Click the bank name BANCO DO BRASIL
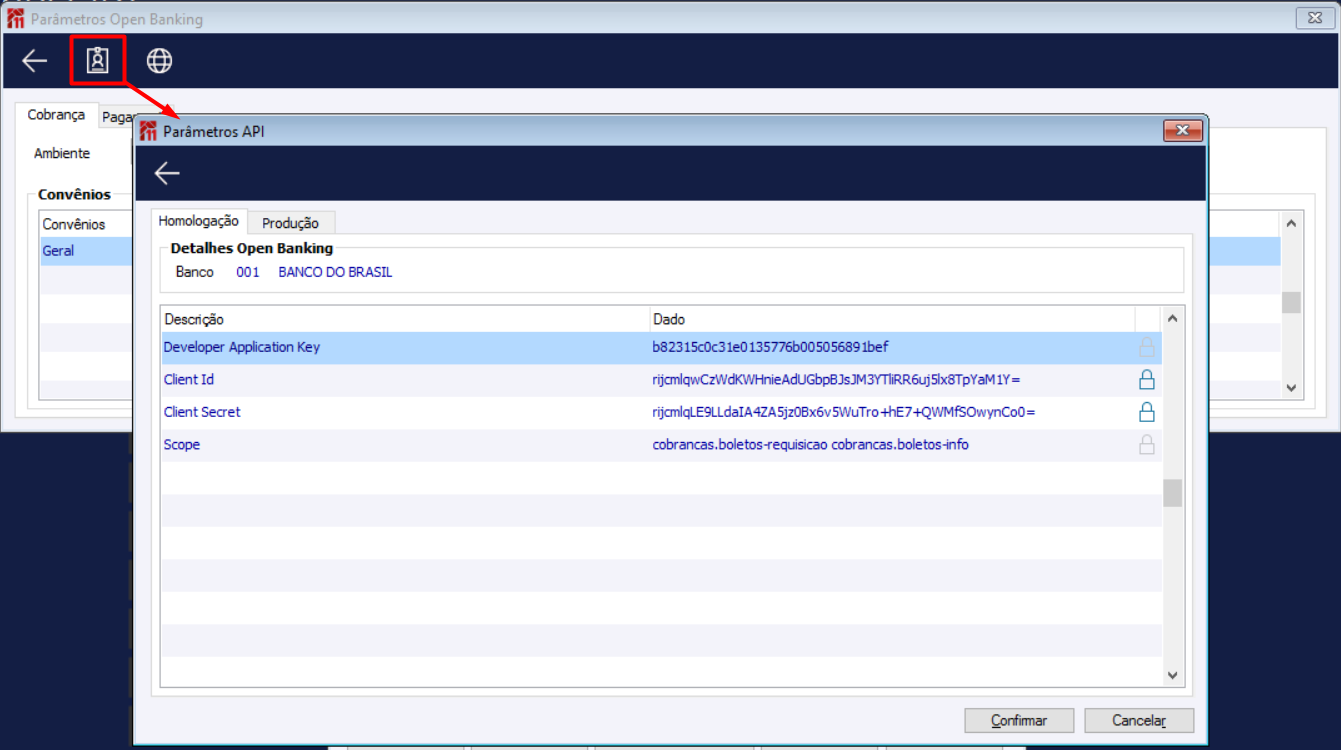Image resolution: width=1341 pixels, height=750 pixels. click(x=335, y=272)
